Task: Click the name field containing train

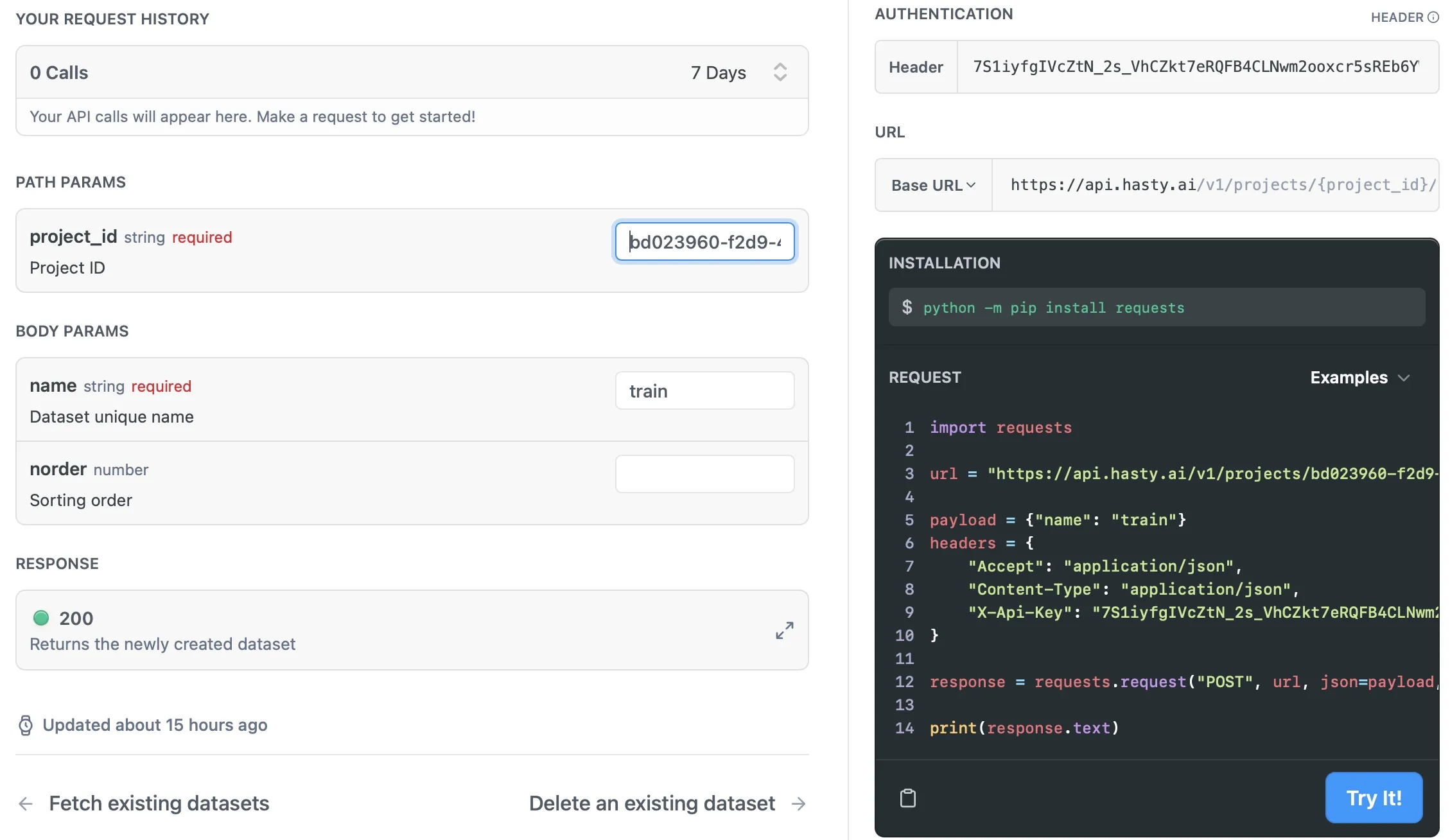Action: [x=704, y=391]
